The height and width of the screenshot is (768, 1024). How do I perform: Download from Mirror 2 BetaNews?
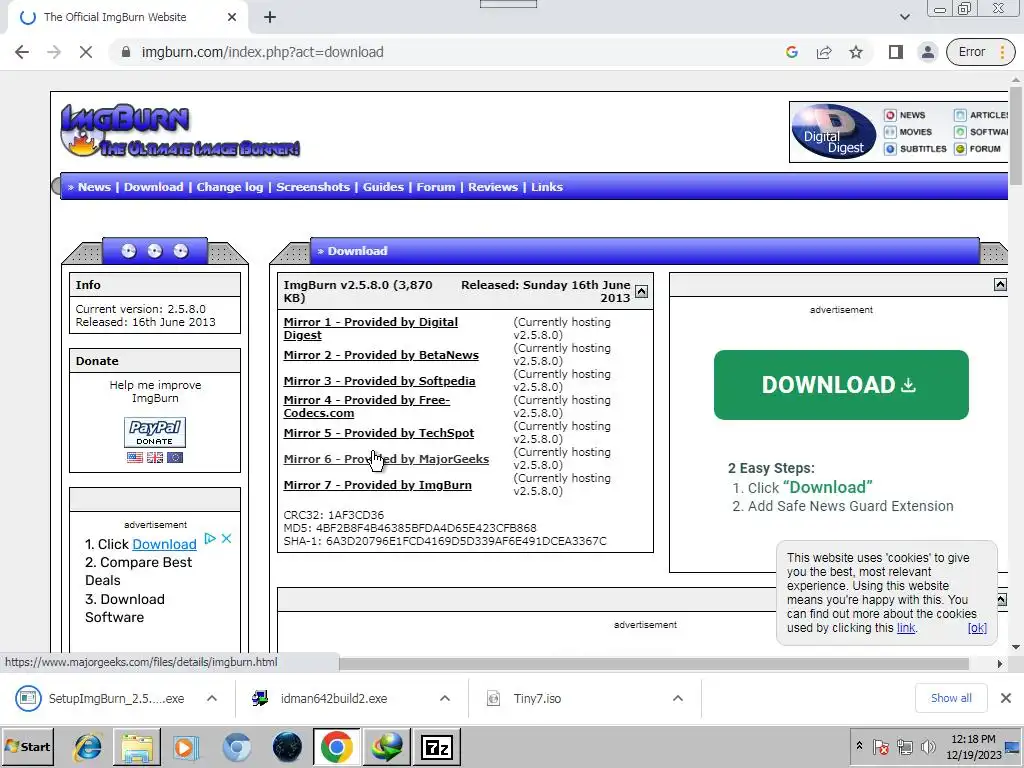tap(381, 355)
